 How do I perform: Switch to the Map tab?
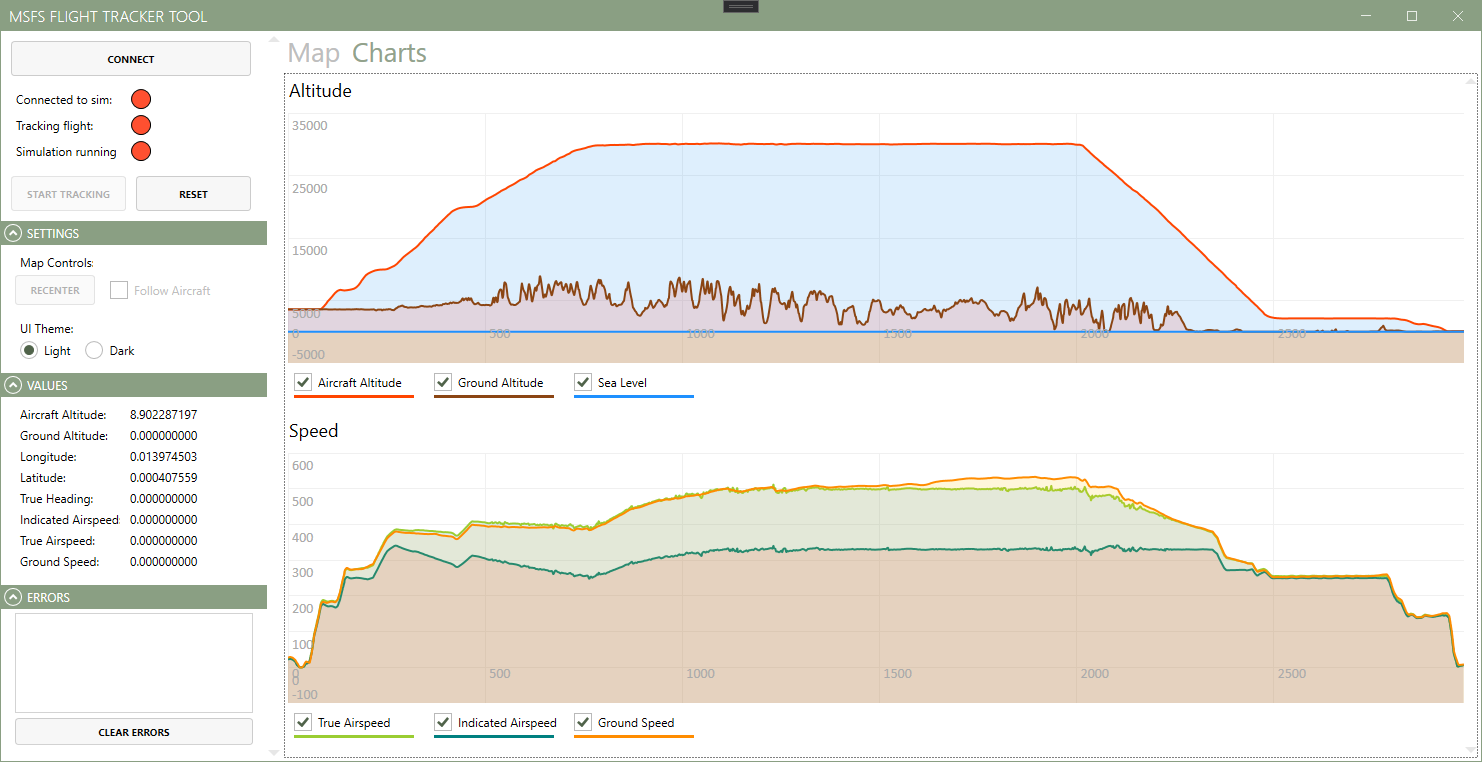coord(314,53)
